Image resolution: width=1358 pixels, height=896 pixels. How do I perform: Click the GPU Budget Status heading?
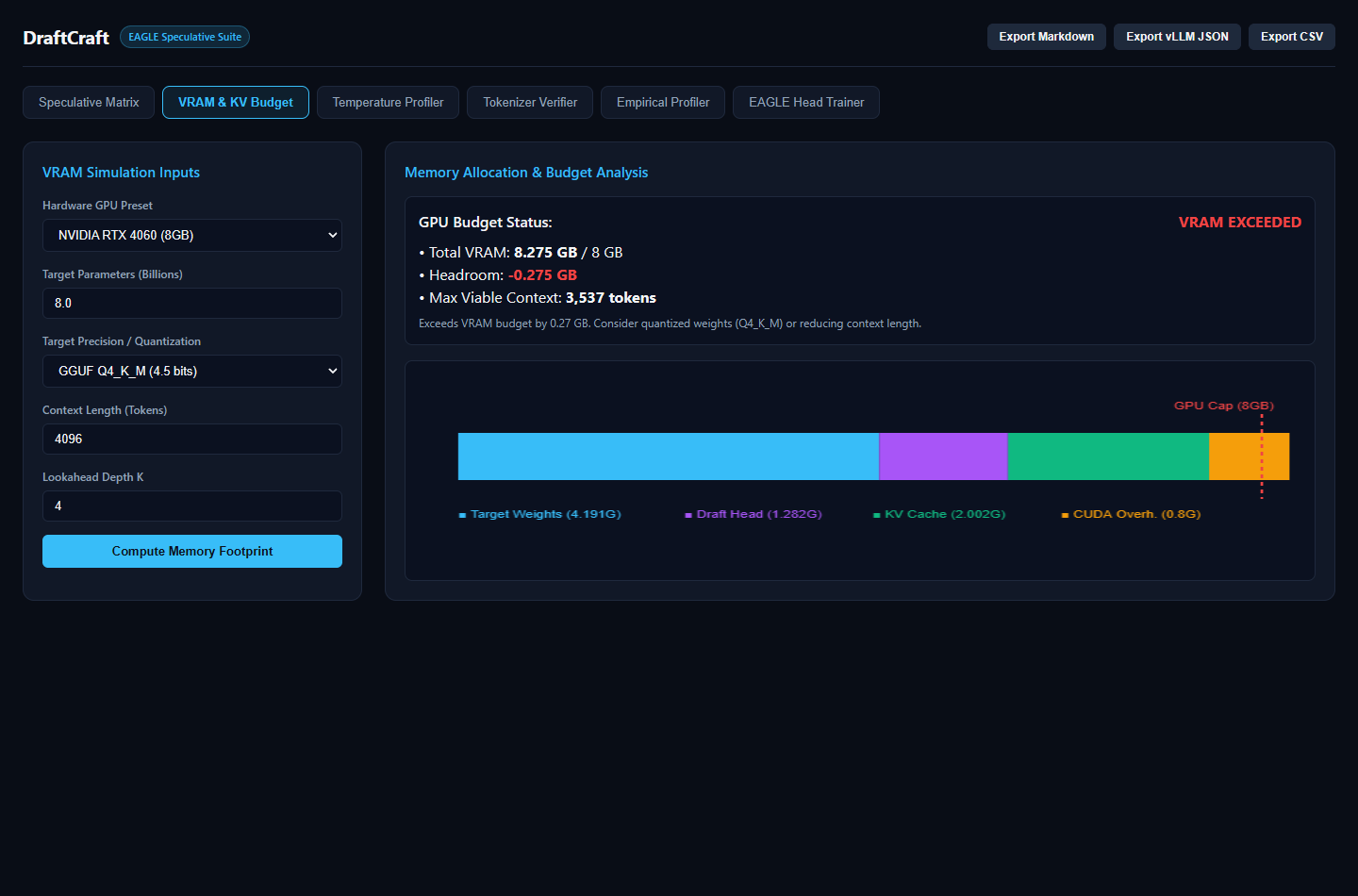point(486,223)
